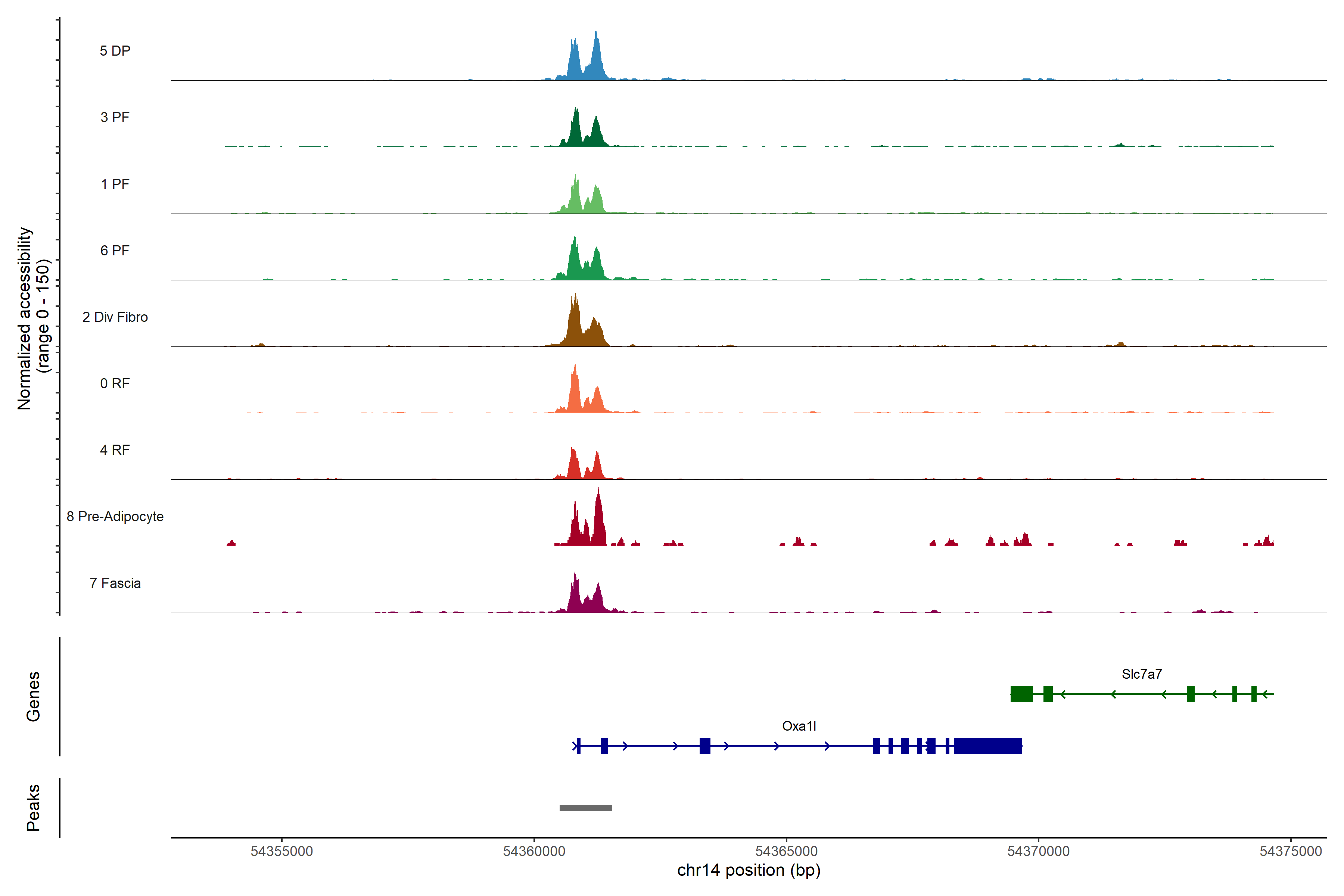Click the 2 Div Fibro track label
Image resolution: width=1344 pixels, height=896 pixels.
coord(115,317)
